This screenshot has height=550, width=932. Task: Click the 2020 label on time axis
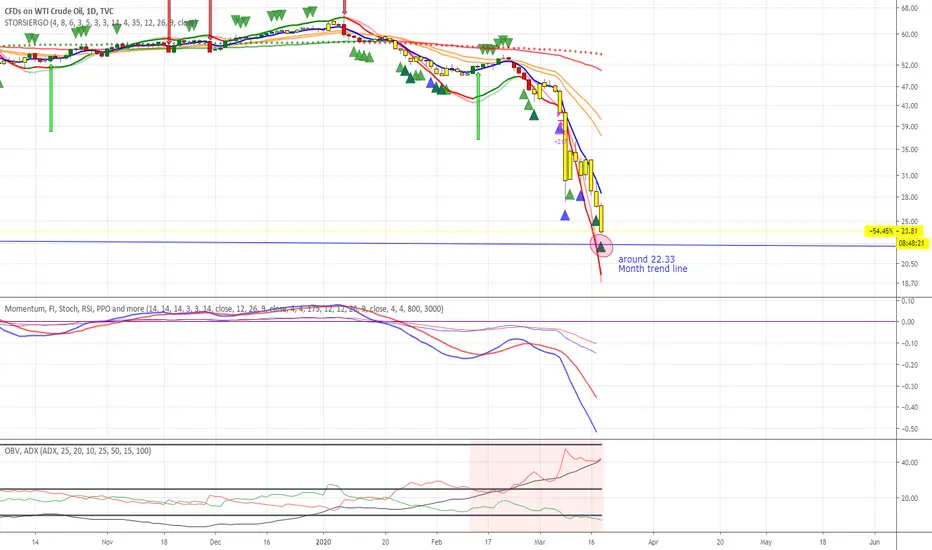(323, 542)
